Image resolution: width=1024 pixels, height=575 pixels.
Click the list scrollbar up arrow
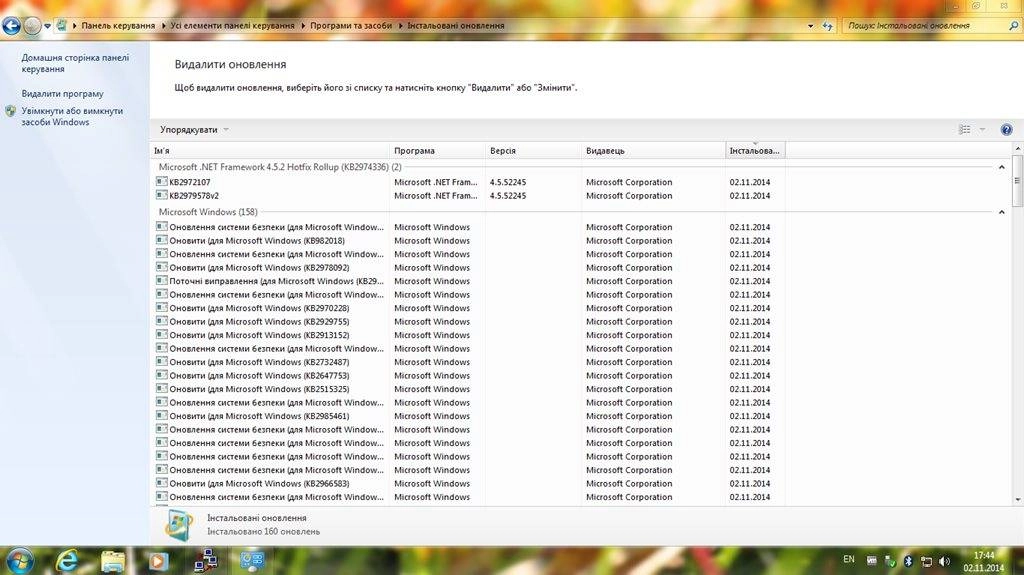[1017, 150]
